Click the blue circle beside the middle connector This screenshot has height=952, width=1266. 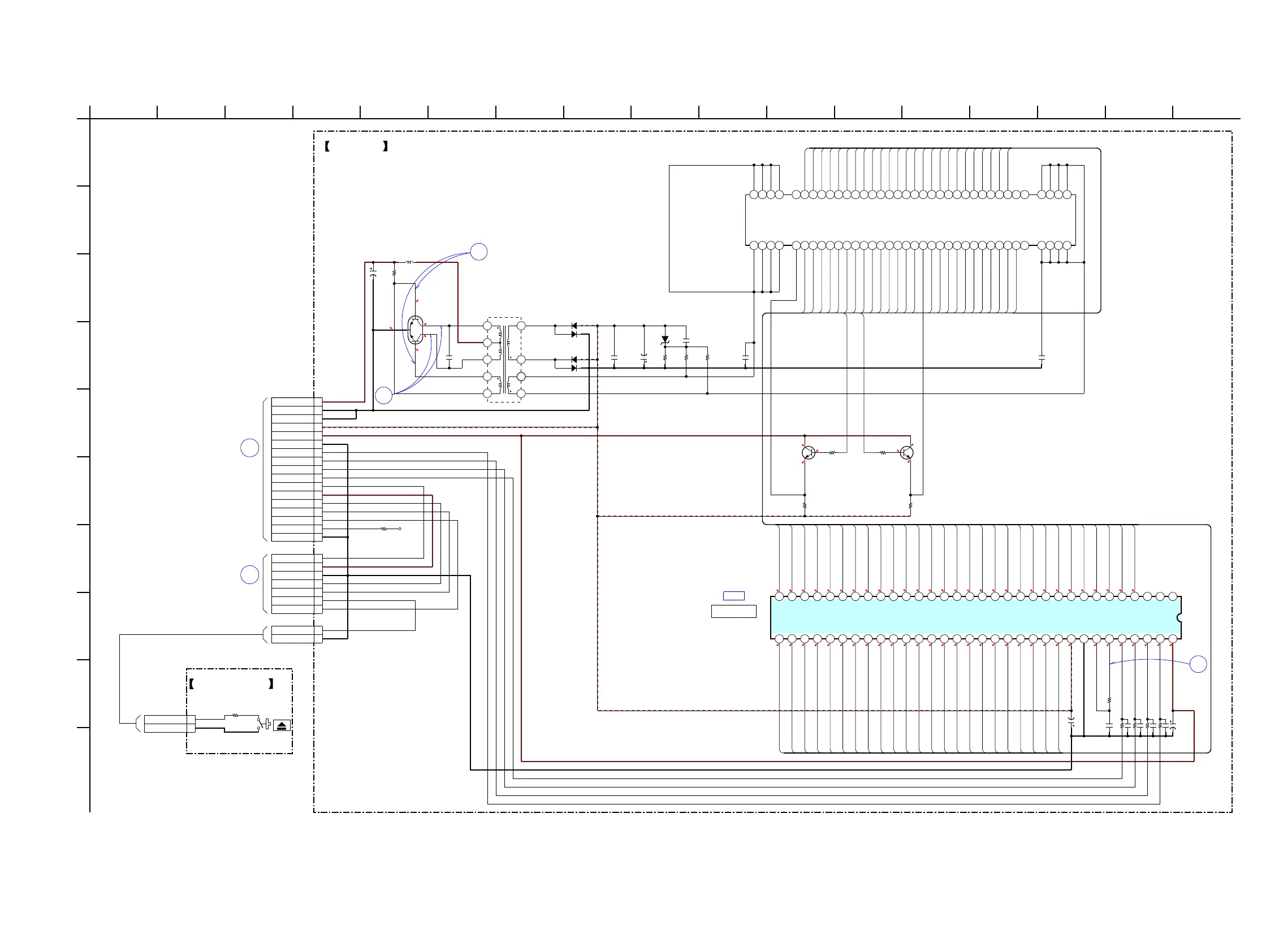(x=249, y=574)
